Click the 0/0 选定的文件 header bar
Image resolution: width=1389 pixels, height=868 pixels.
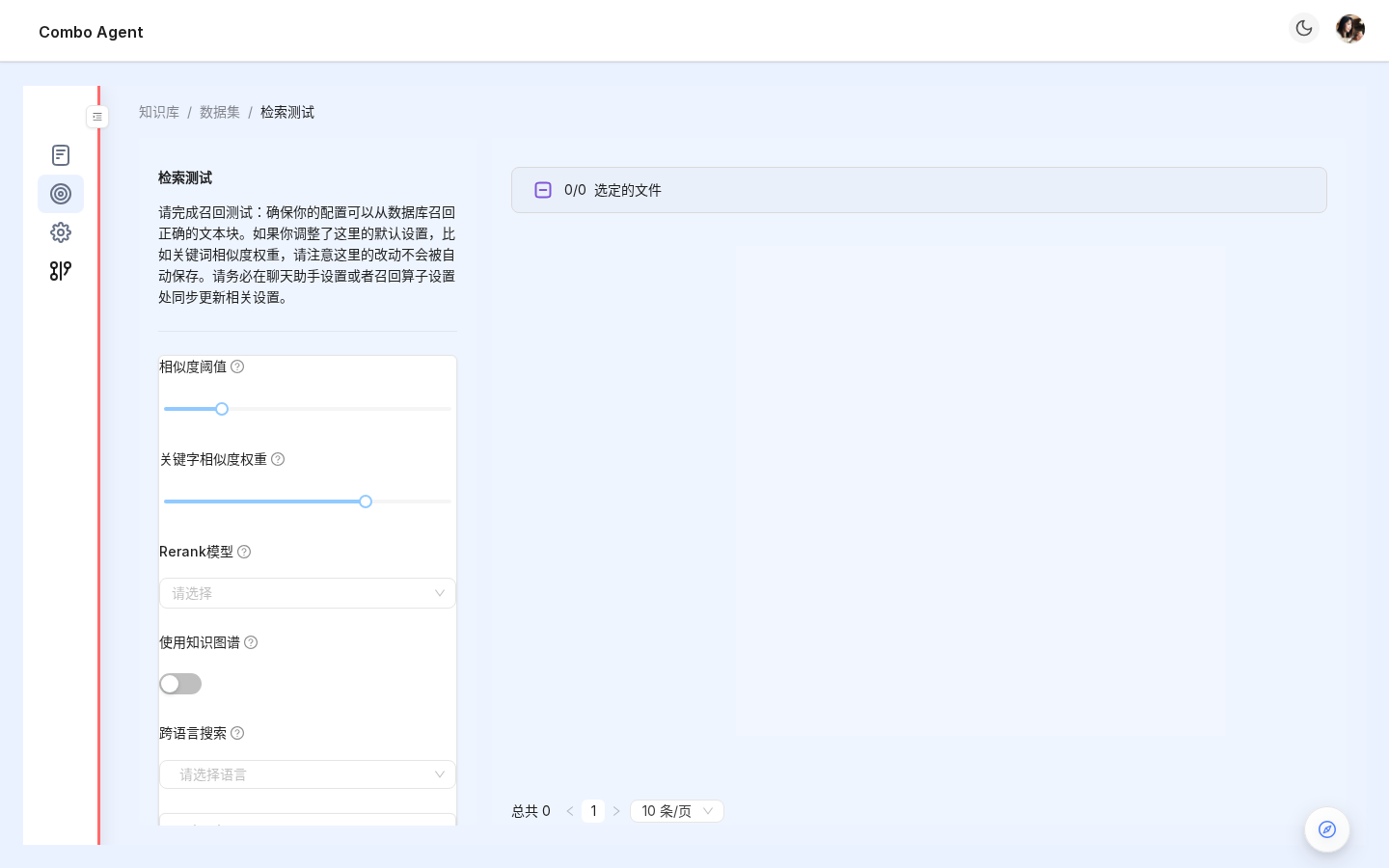click(919, 190)
